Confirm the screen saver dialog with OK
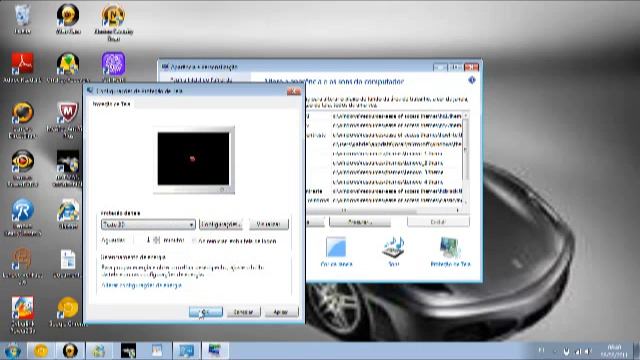640x360 pixels. click(x=206, y=312)
